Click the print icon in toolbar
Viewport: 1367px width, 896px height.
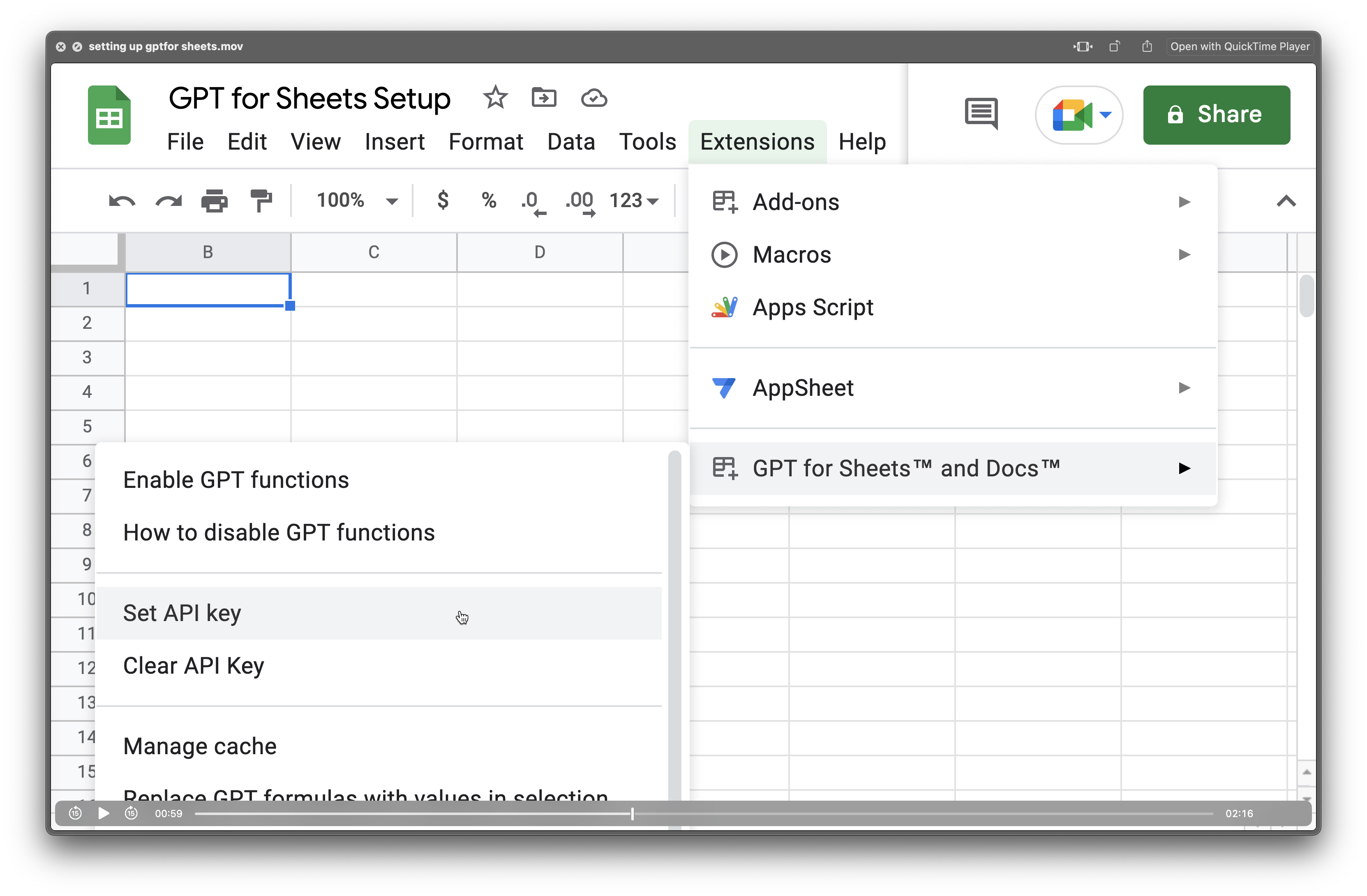click(214, 201)
